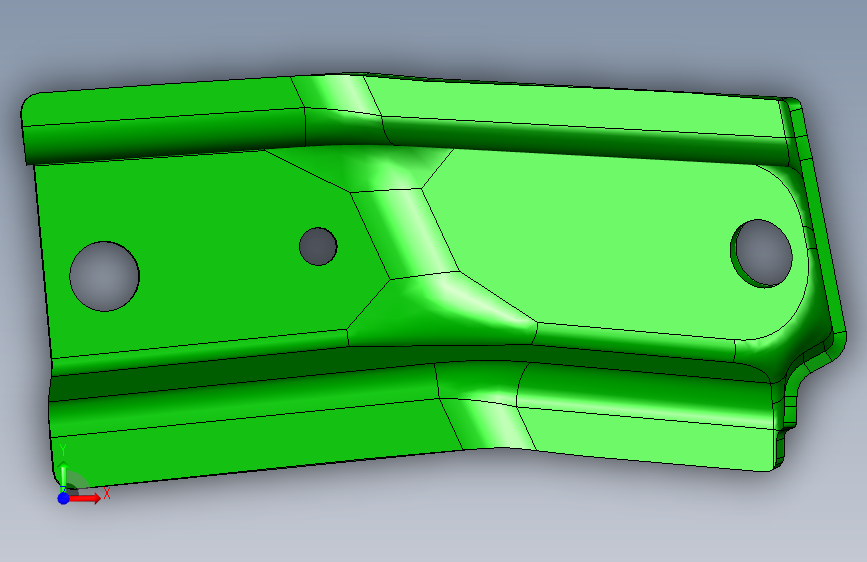Click the blue Z axis dot of the triad
The width and height of the screenshot is (867, 562).
point(64,498)
